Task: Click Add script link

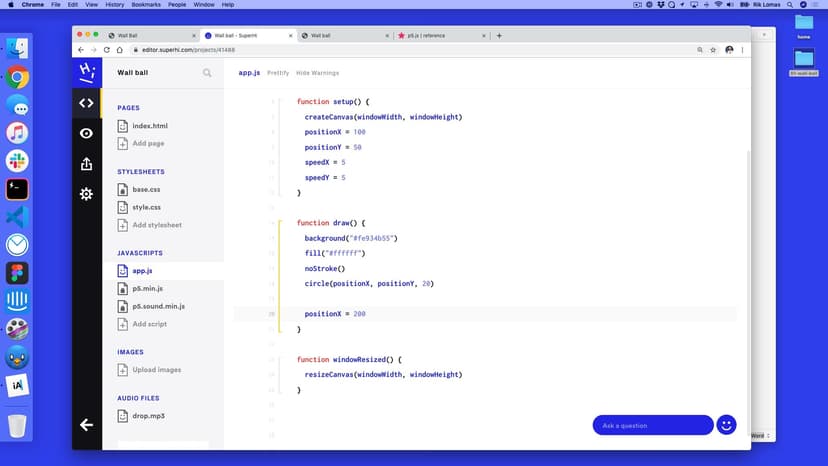Action: tap(149, 324)
